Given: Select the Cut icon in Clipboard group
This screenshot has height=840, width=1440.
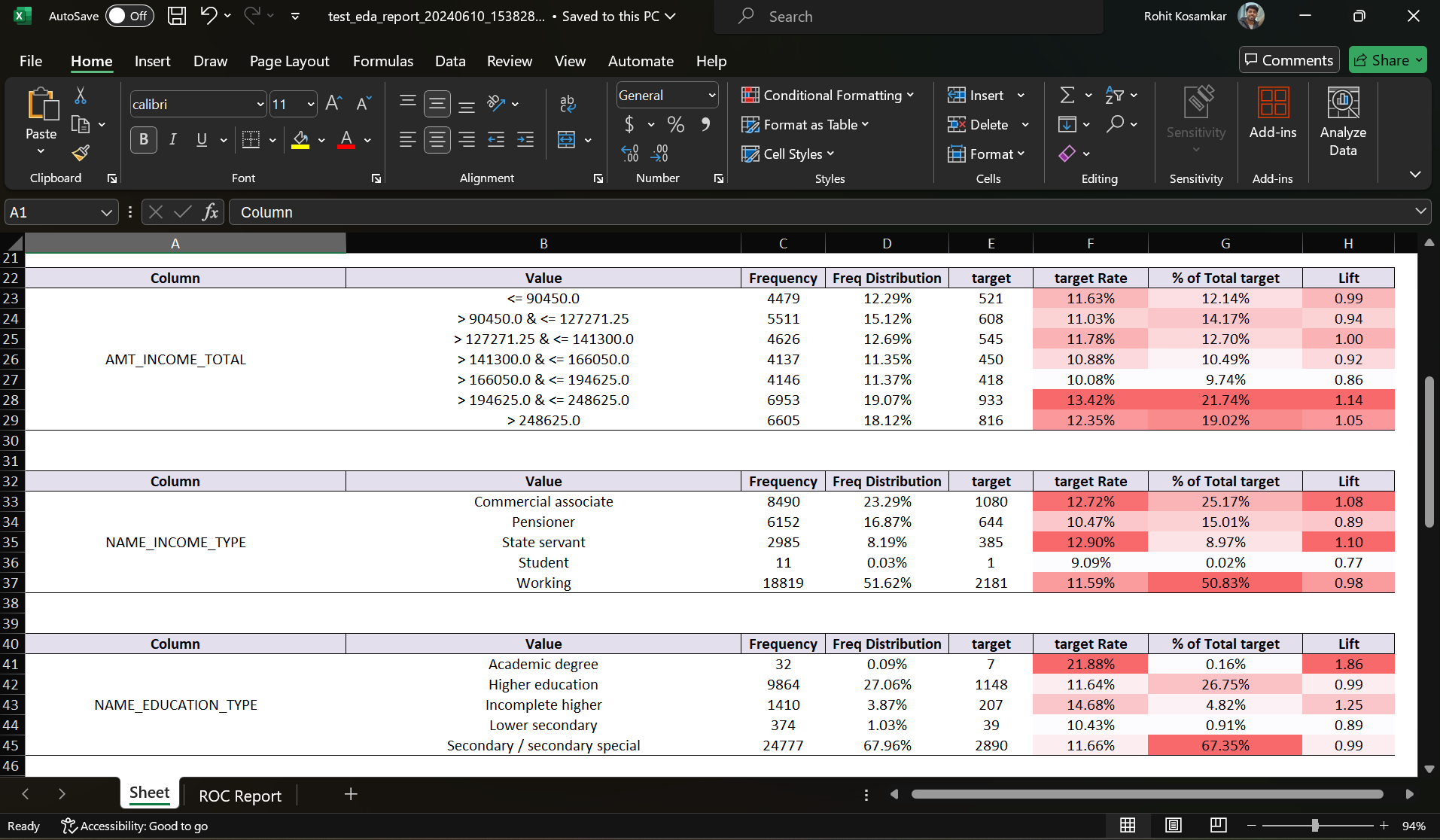Looking at the screenshot, I should tap(81, 95).
